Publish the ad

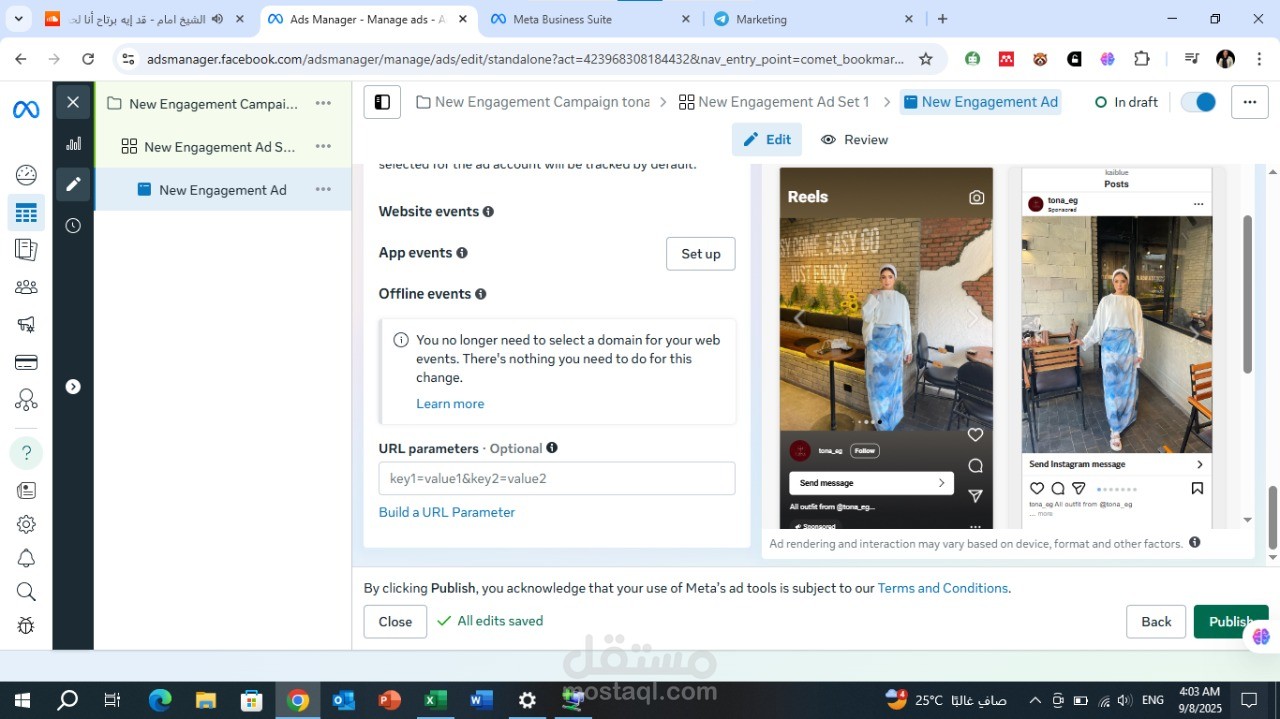1230,622
